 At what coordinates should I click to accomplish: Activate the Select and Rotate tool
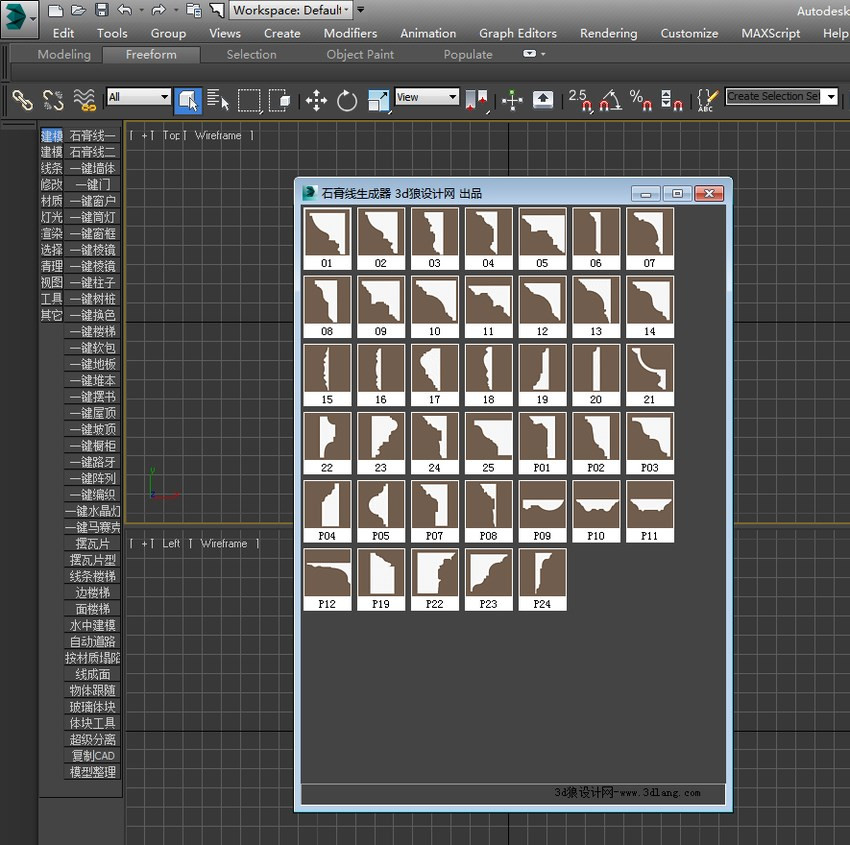(x=346, y=101)
